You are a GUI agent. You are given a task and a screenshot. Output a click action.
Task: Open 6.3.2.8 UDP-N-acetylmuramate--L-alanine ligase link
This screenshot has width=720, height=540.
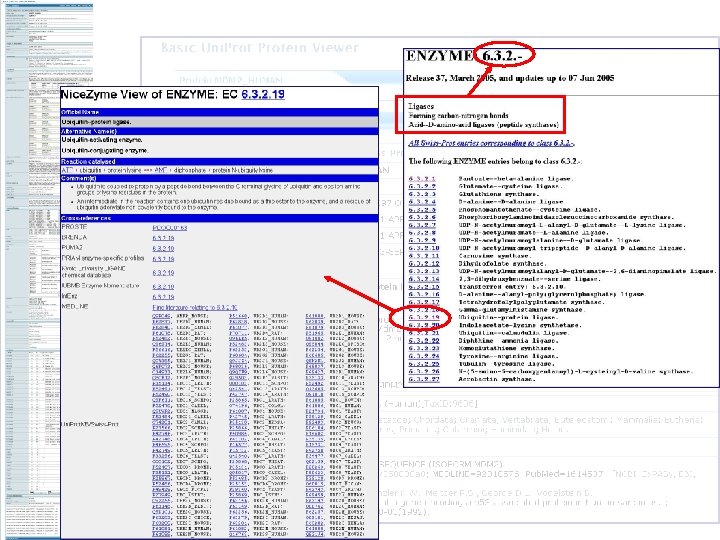click(x=422, y=233)
